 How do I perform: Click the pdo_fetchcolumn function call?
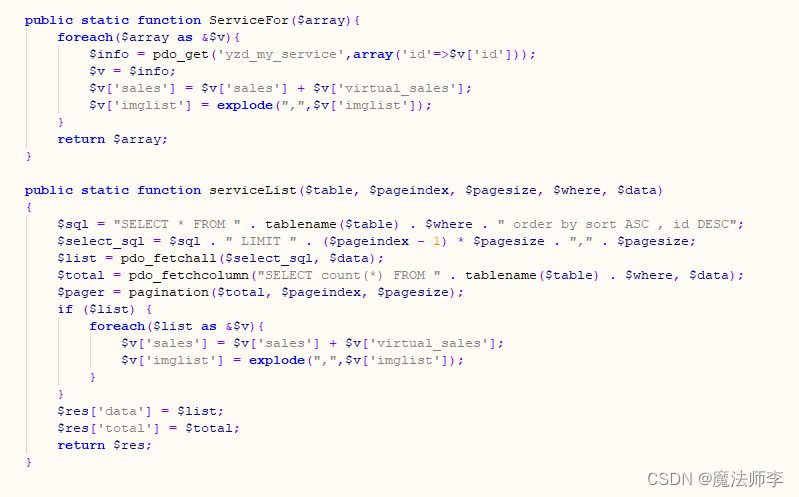[x=188, y=275]
